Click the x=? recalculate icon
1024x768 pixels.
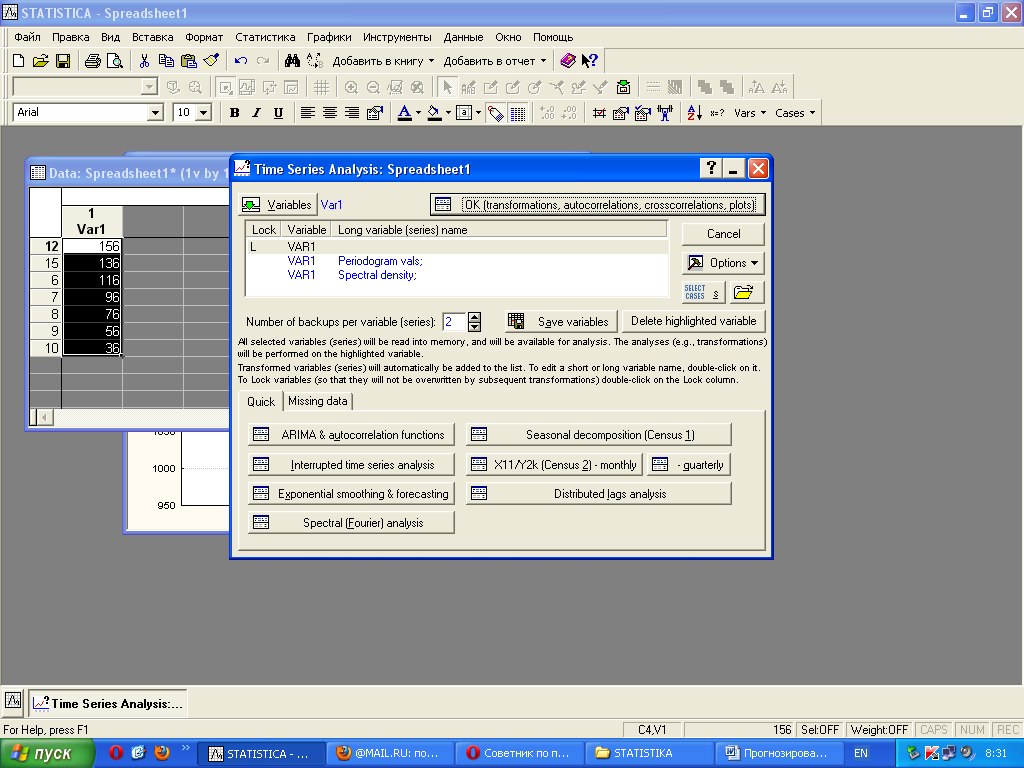(x=717, y=113)
